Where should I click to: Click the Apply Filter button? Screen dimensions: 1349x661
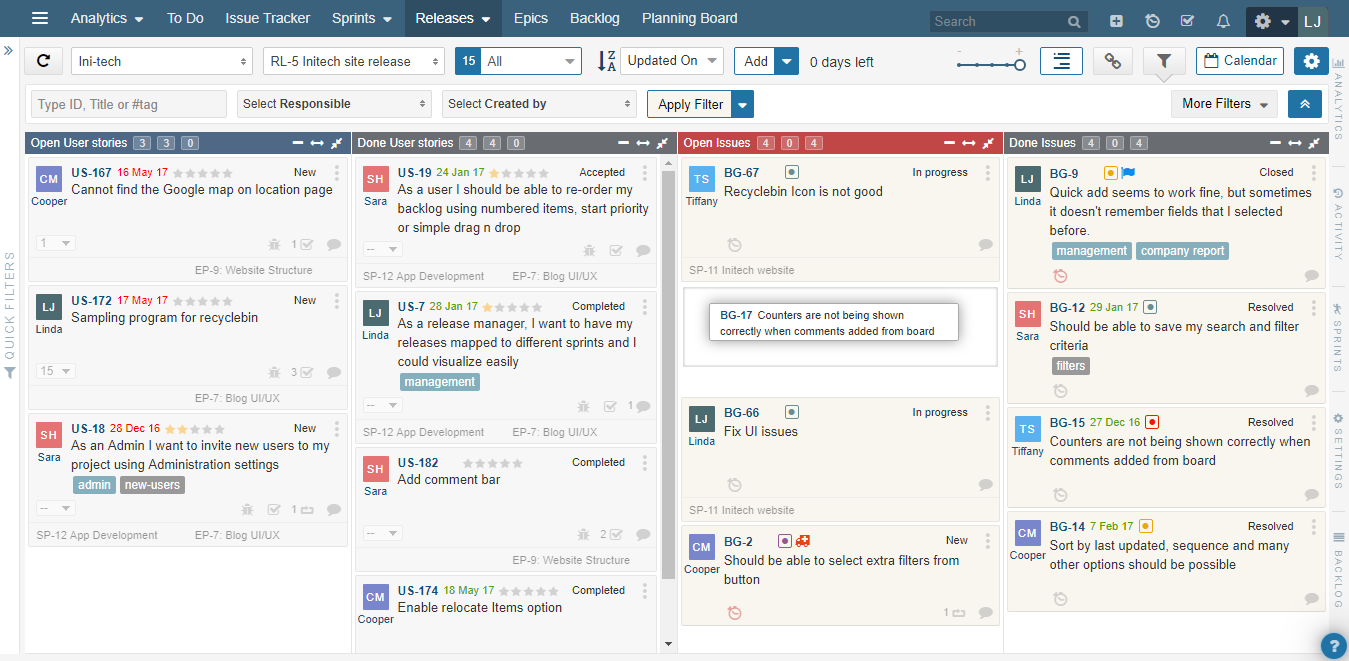coord(690,104)
